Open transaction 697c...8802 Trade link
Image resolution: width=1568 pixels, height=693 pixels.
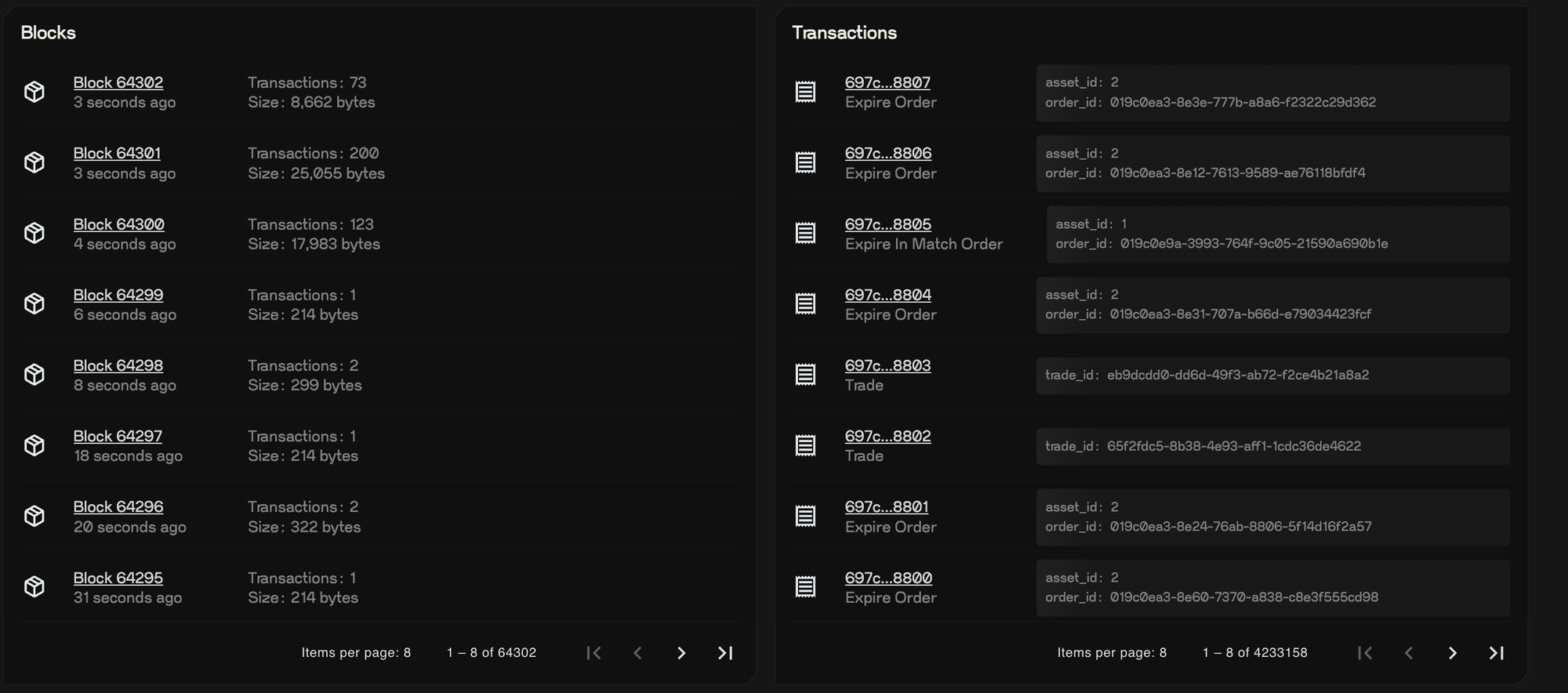point(887,436)
